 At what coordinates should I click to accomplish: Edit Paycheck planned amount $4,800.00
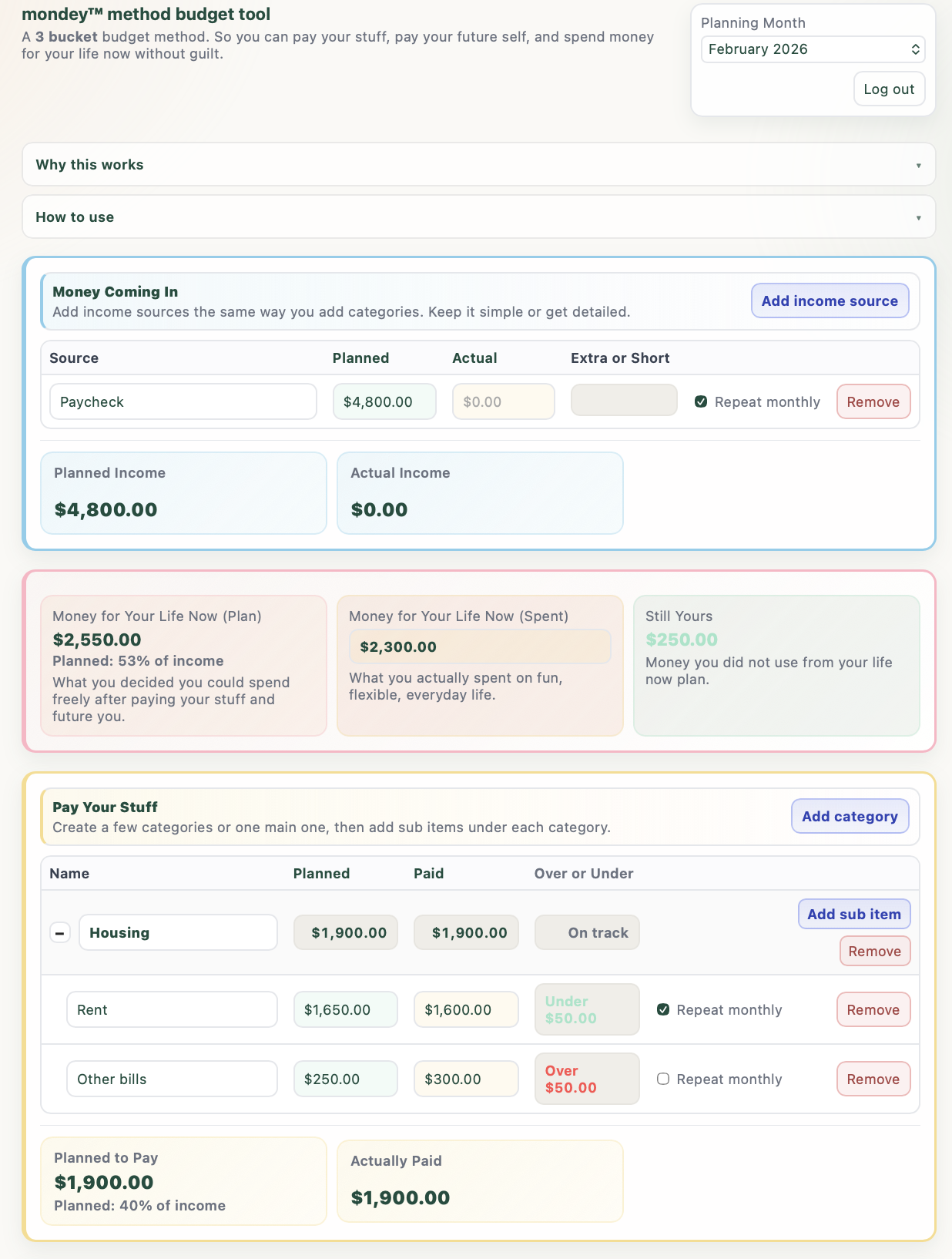(384, 401)
